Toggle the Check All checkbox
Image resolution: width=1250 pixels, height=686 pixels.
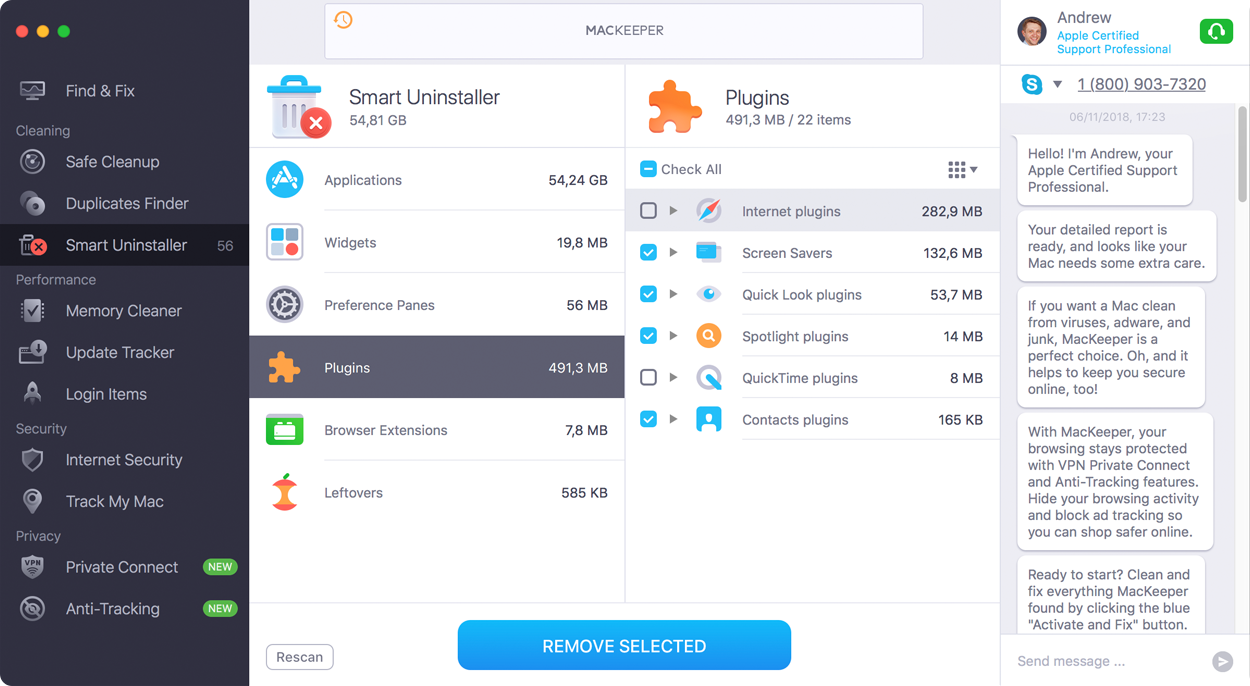(x=648, y=169)
